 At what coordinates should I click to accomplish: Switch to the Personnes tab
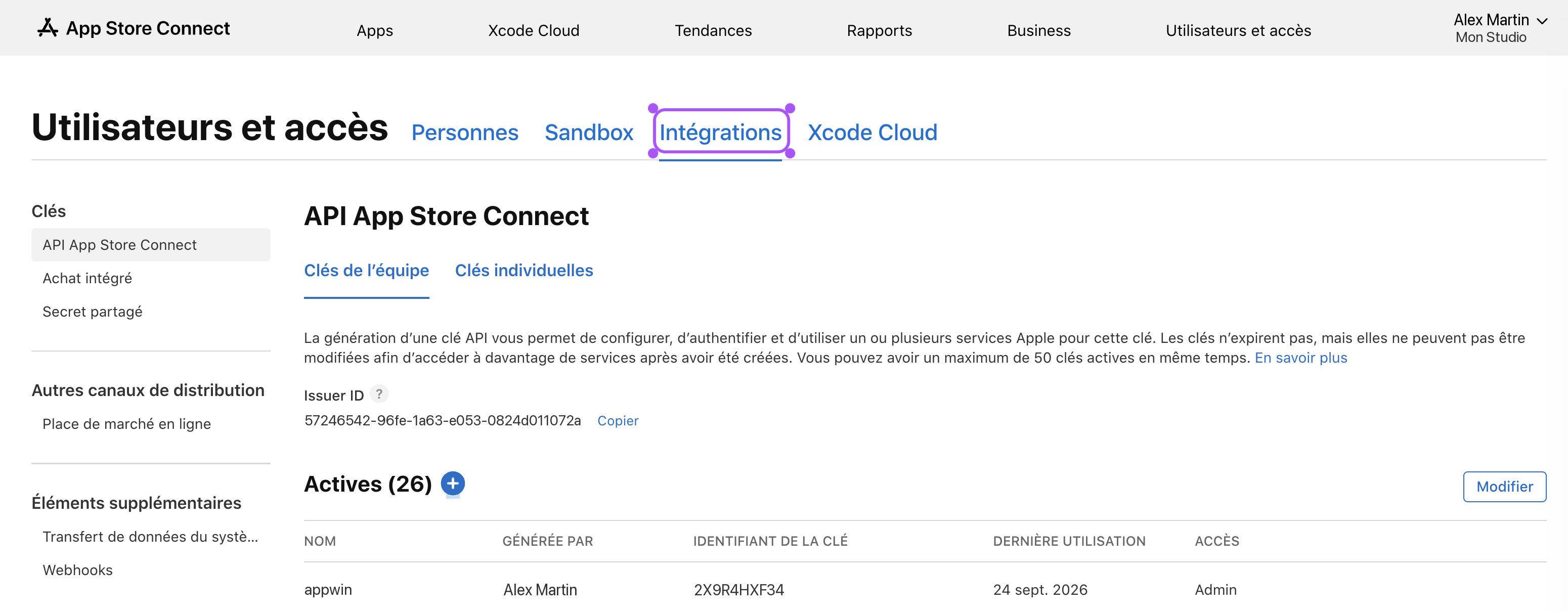pos(464,132)
